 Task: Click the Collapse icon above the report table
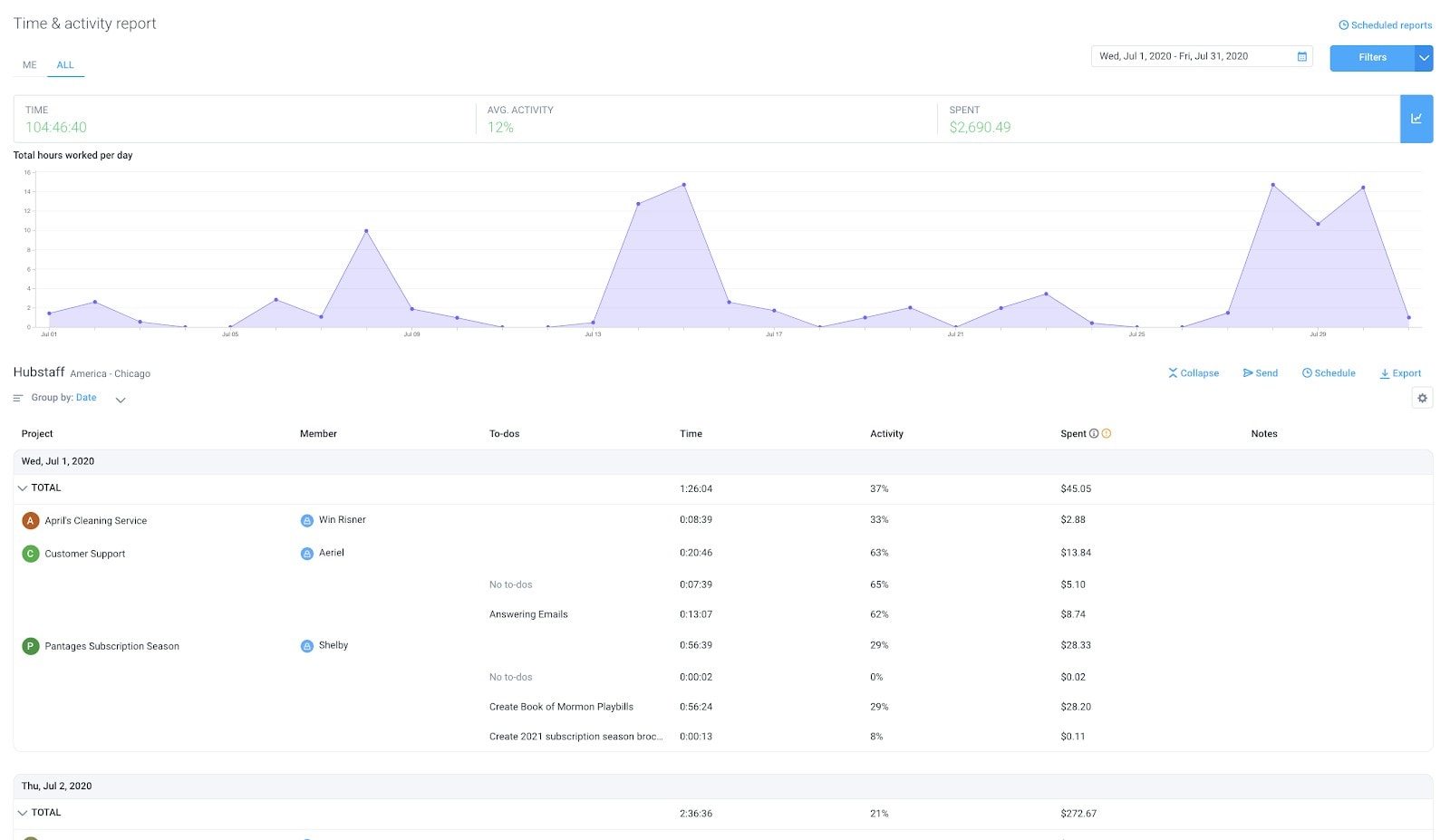pos(1174,372)
